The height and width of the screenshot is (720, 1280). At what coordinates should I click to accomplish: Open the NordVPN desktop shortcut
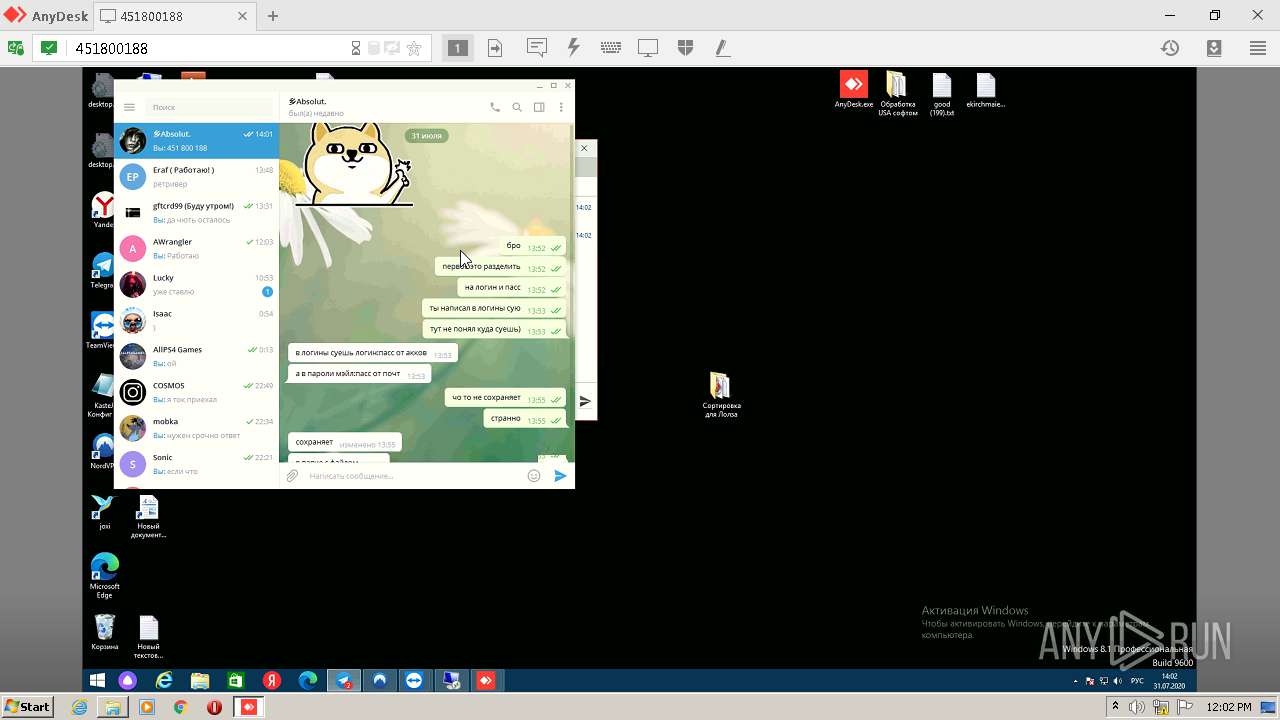(102, 452)
